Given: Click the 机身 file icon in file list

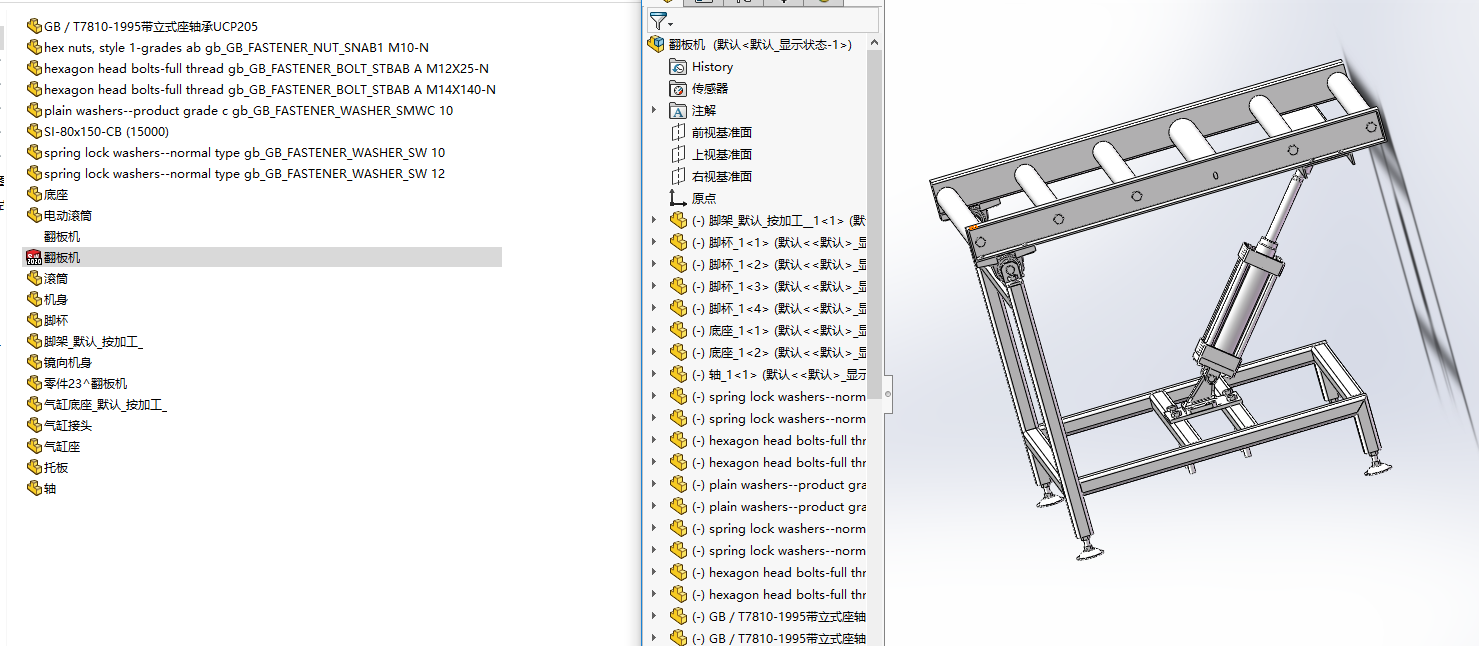Looking at the screenshot, I should pyautogui.click(x=35, y=299).
